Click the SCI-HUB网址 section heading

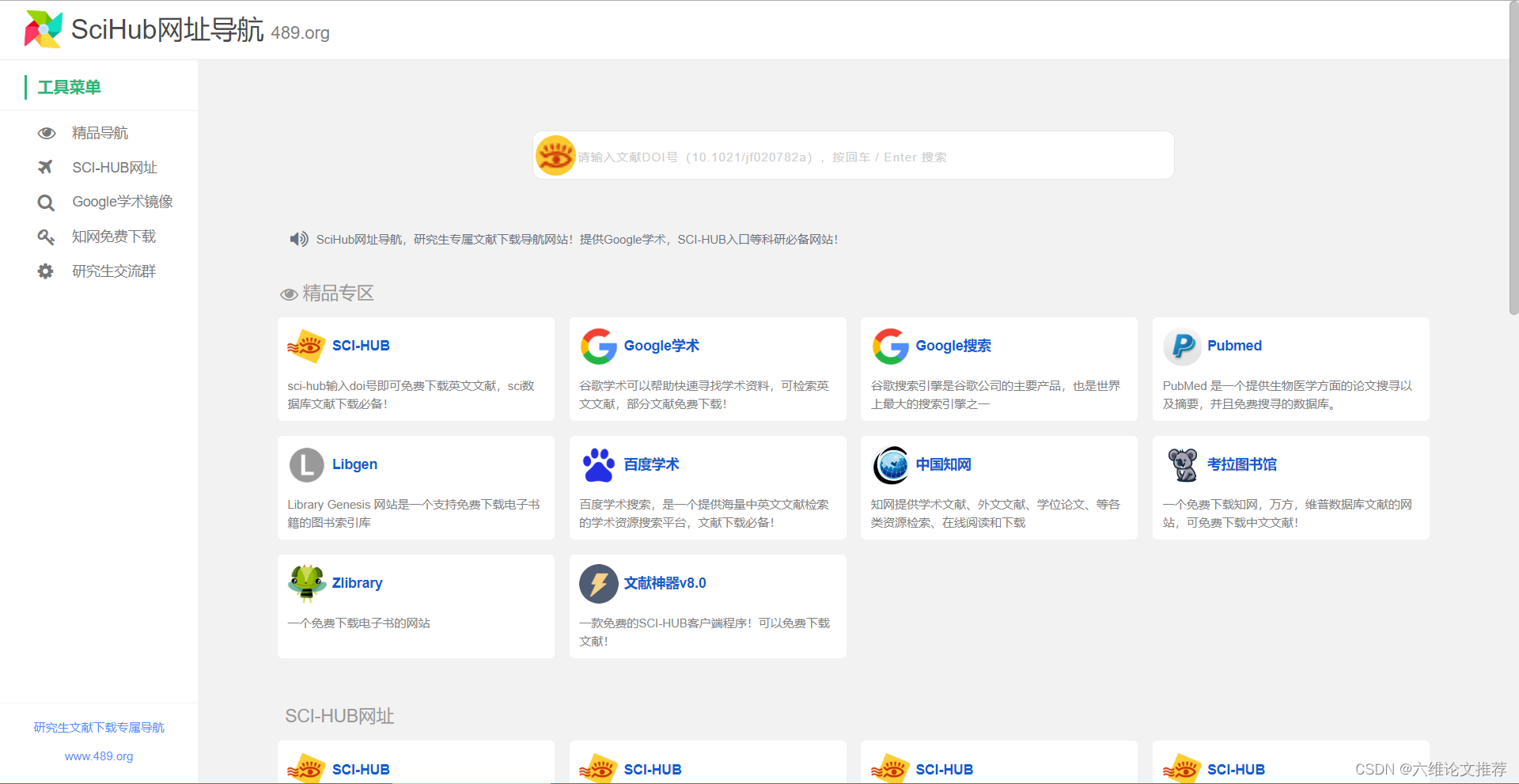[339, 716]
